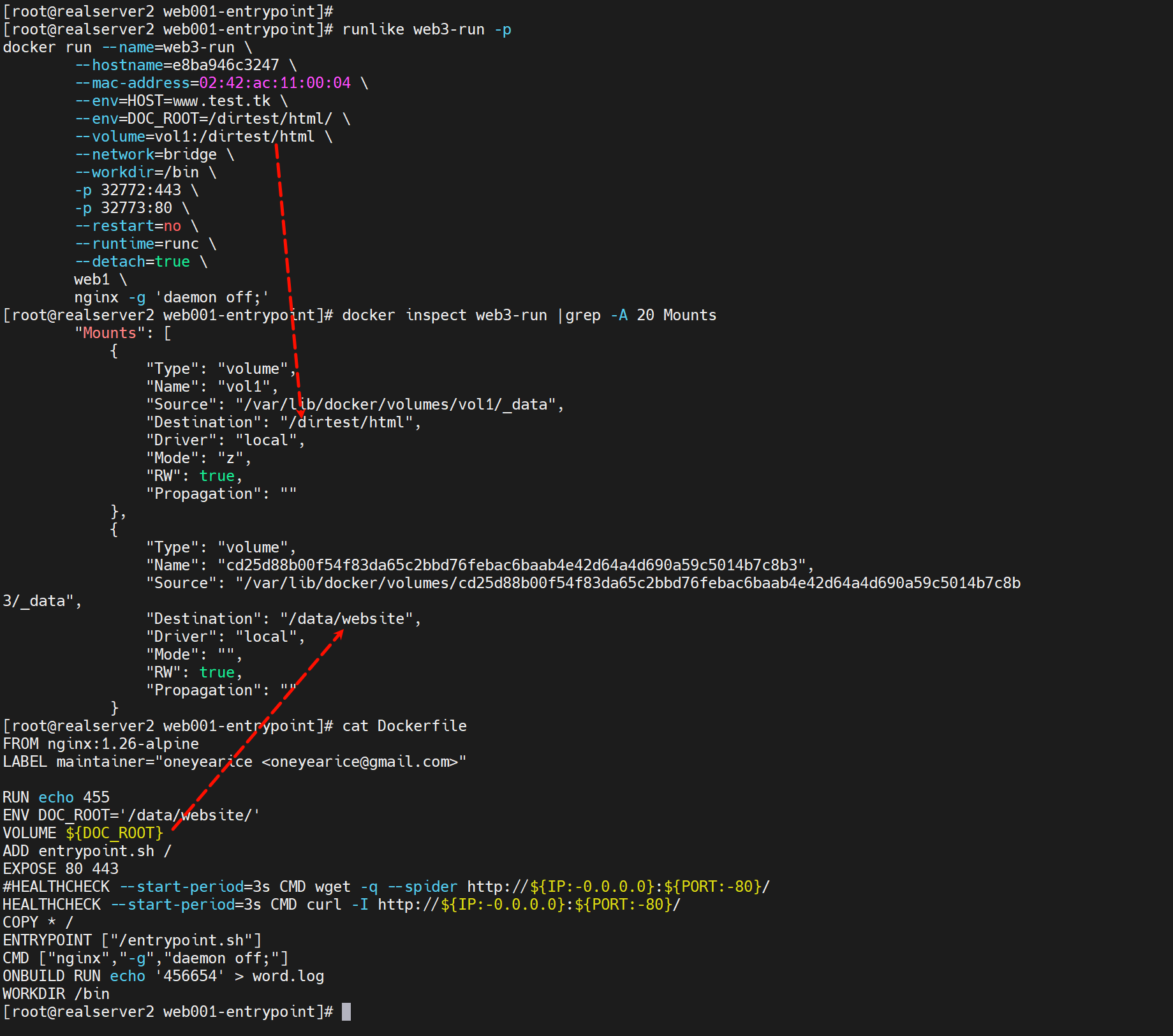Click the terminal cursor block at final prompt

coord(346,1012)
